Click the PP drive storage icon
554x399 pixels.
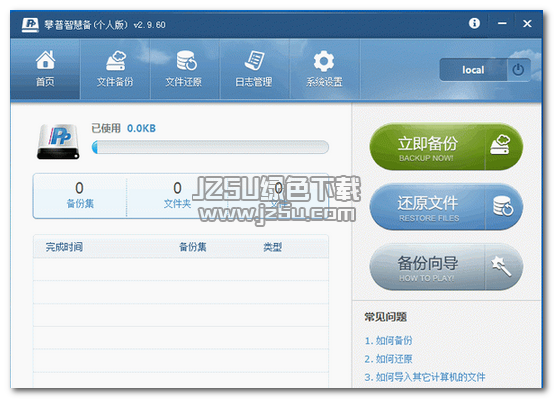(x=58, y=141)
